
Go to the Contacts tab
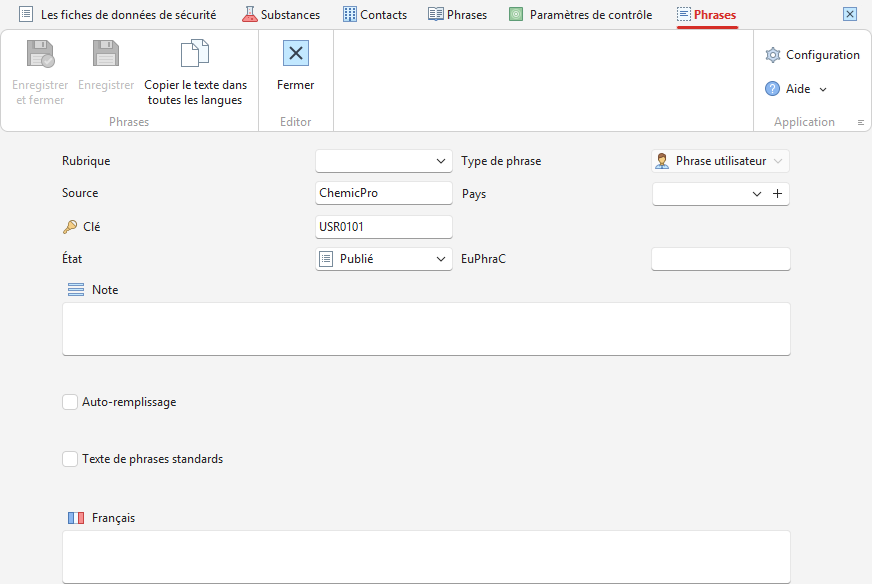click(x=375, y=14)
